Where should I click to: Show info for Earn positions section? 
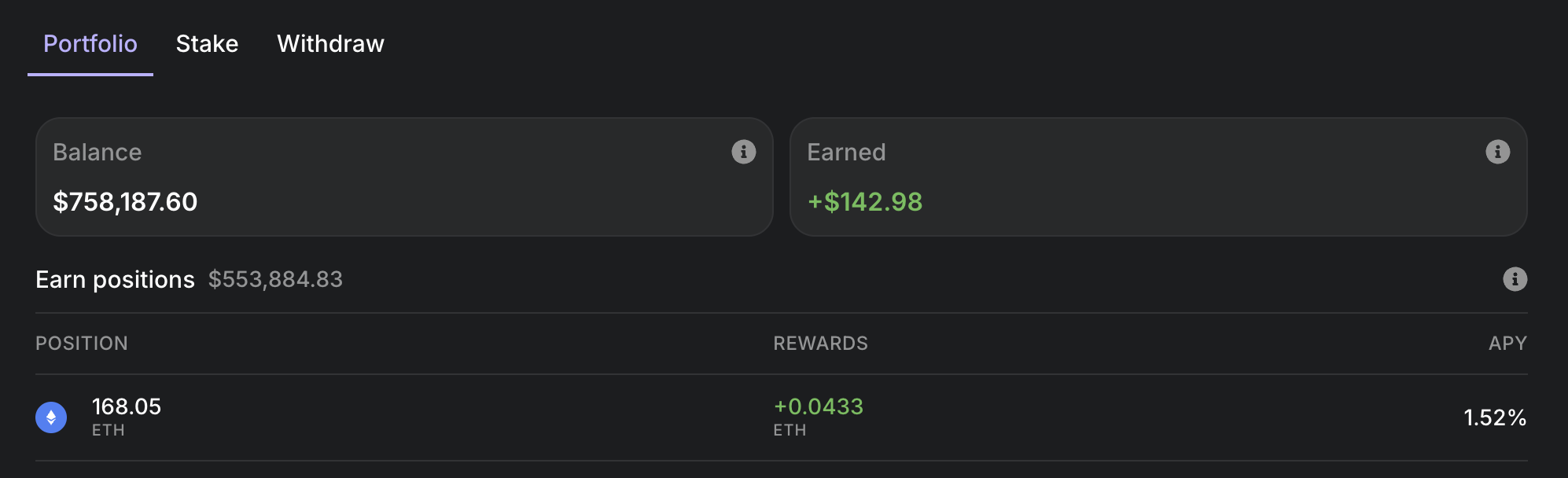pyautogui.click(x=1515, y=279)
